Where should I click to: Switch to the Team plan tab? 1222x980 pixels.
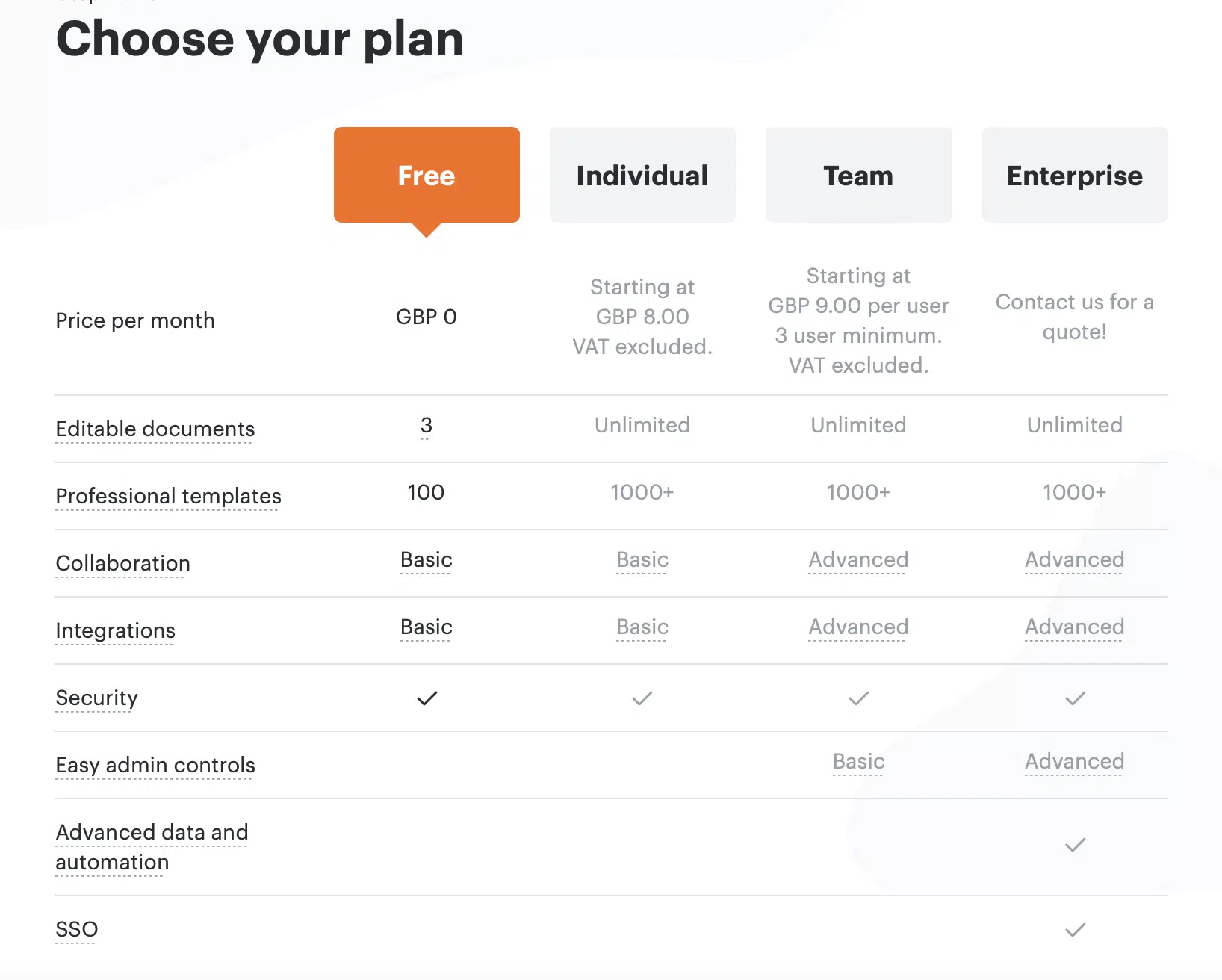pos(858,175)
